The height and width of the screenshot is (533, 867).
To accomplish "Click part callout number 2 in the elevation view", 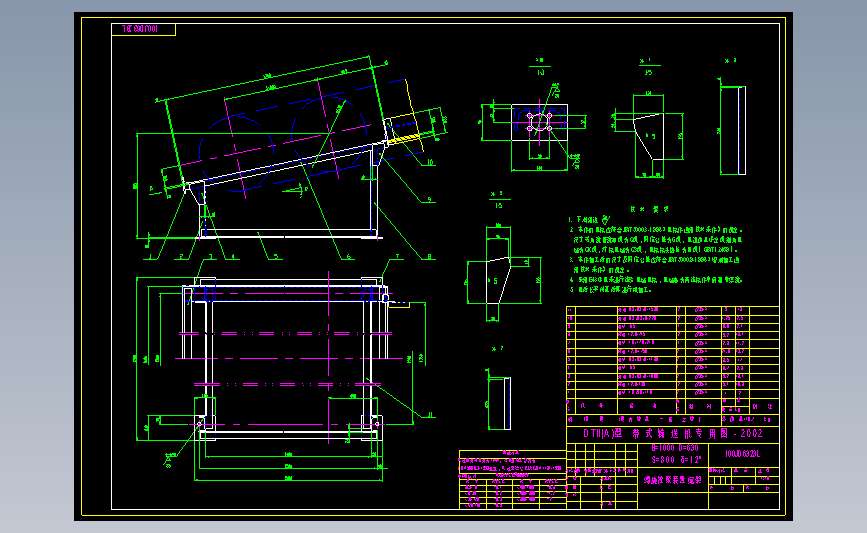I will [x=181, y=257].
